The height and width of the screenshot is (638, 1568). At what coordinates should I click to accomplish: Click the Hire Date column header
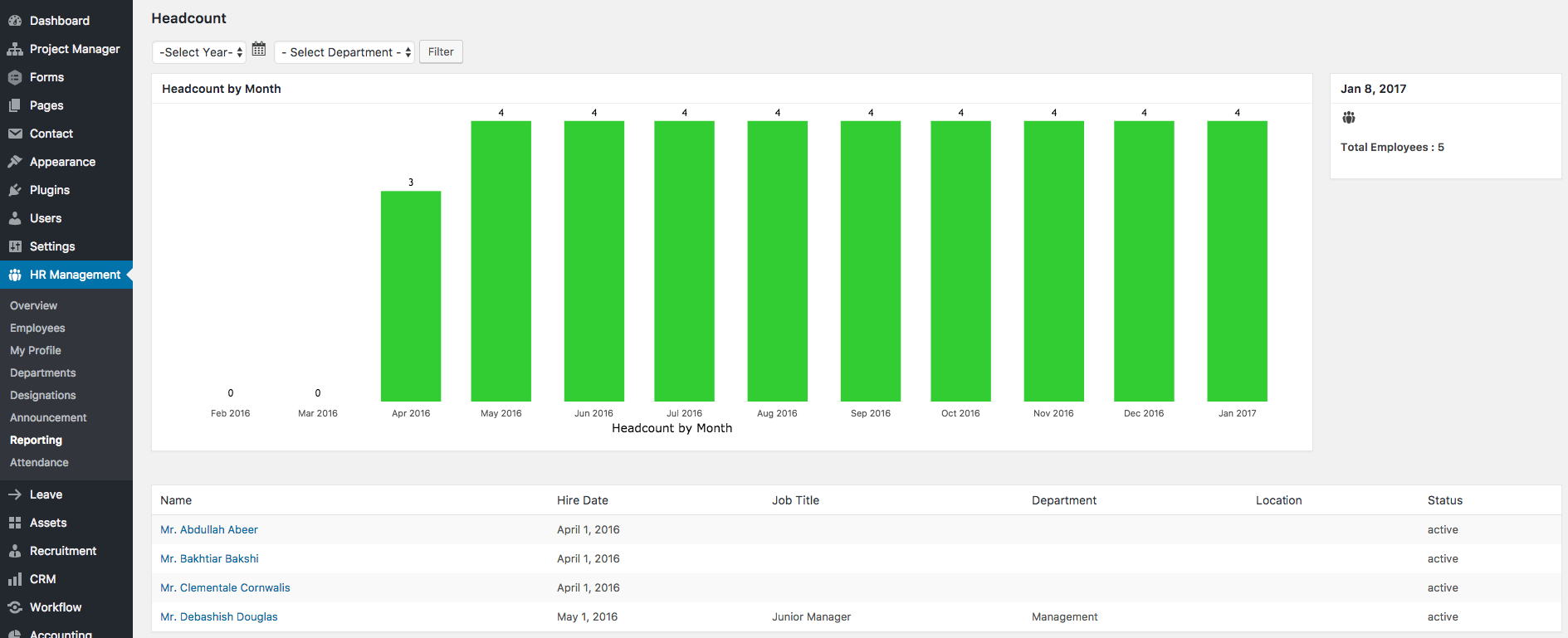tap(583, 500)
